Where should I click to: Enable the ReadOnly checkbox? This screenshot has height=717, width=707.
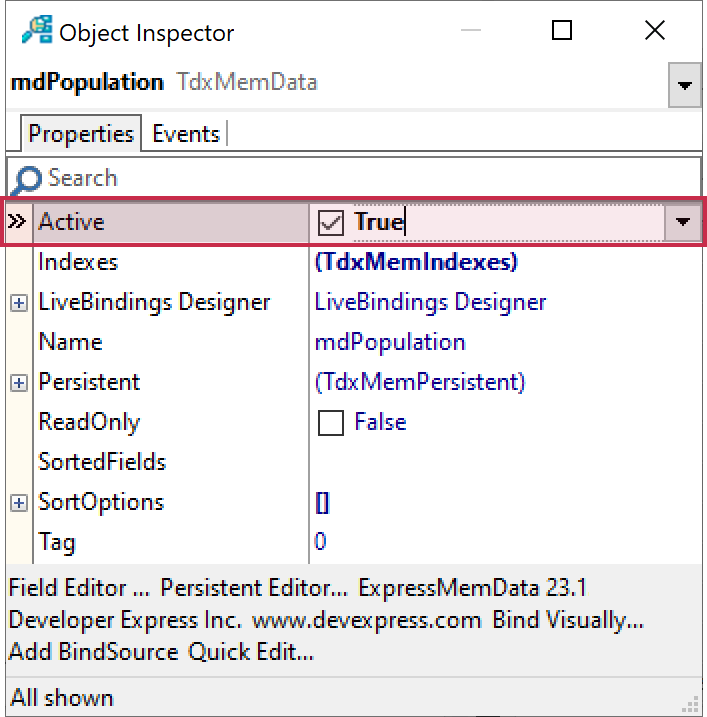pyautogui.click(x=330, y=423)
